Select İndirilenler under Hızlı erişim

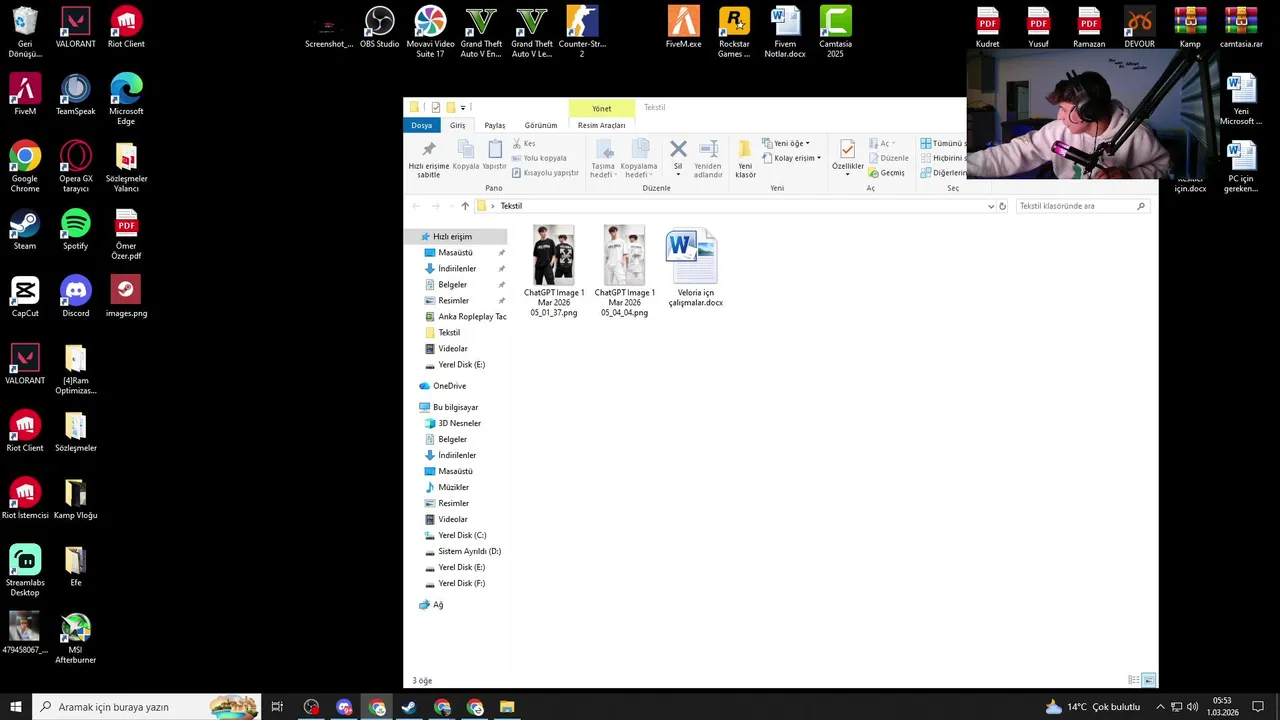(x=457, y=269)
